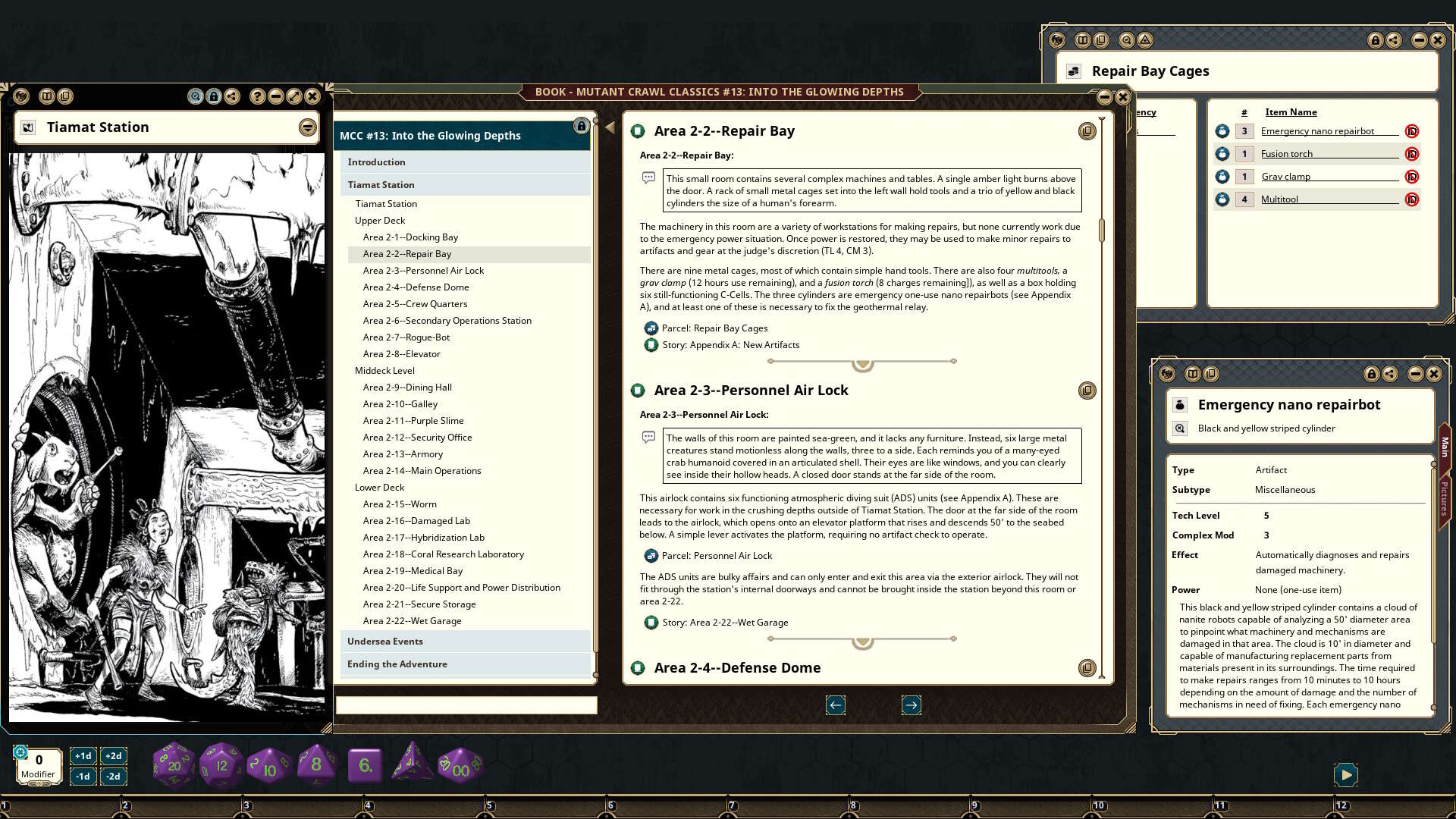Click the help question-mark icon on Tiamat Station window
Screen dimensions: 1456x819
coord(256,97)
